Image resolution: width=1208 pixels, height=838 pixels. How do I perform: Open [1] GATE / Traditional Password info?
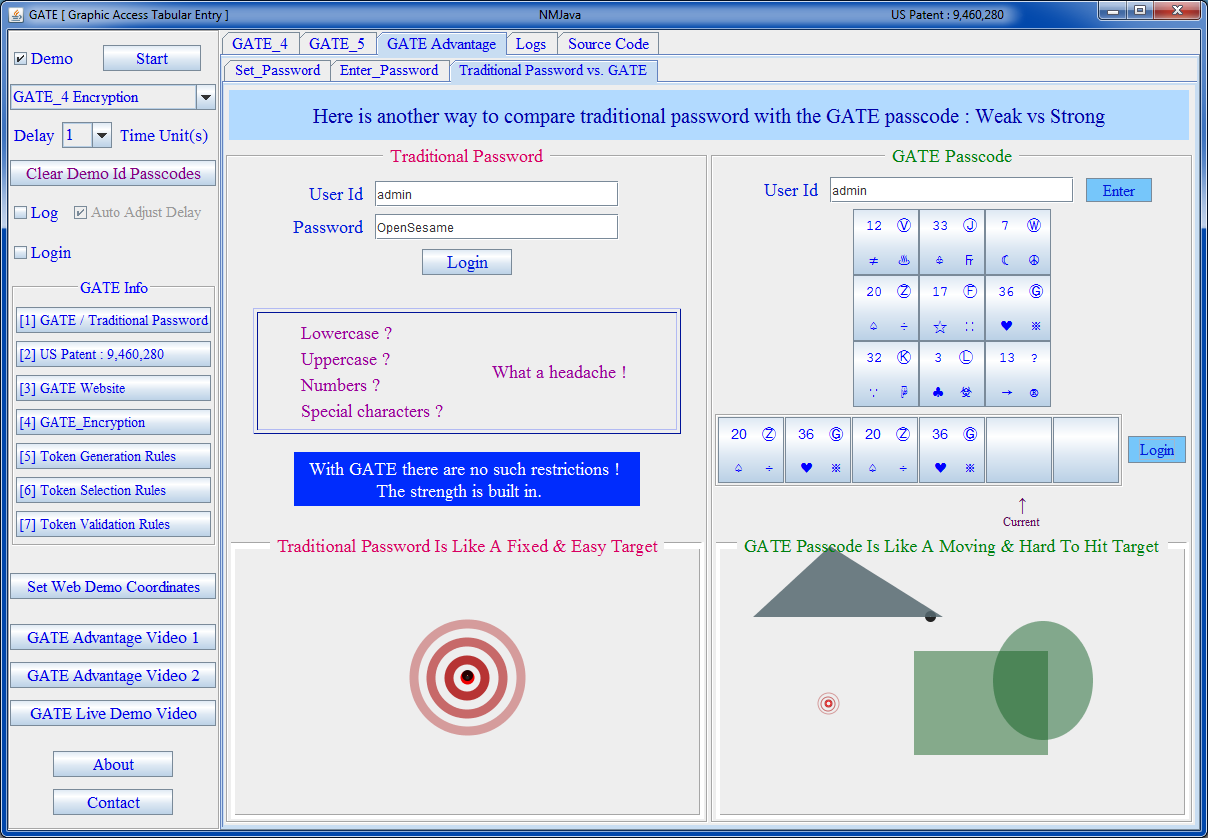tap(114, 320)
